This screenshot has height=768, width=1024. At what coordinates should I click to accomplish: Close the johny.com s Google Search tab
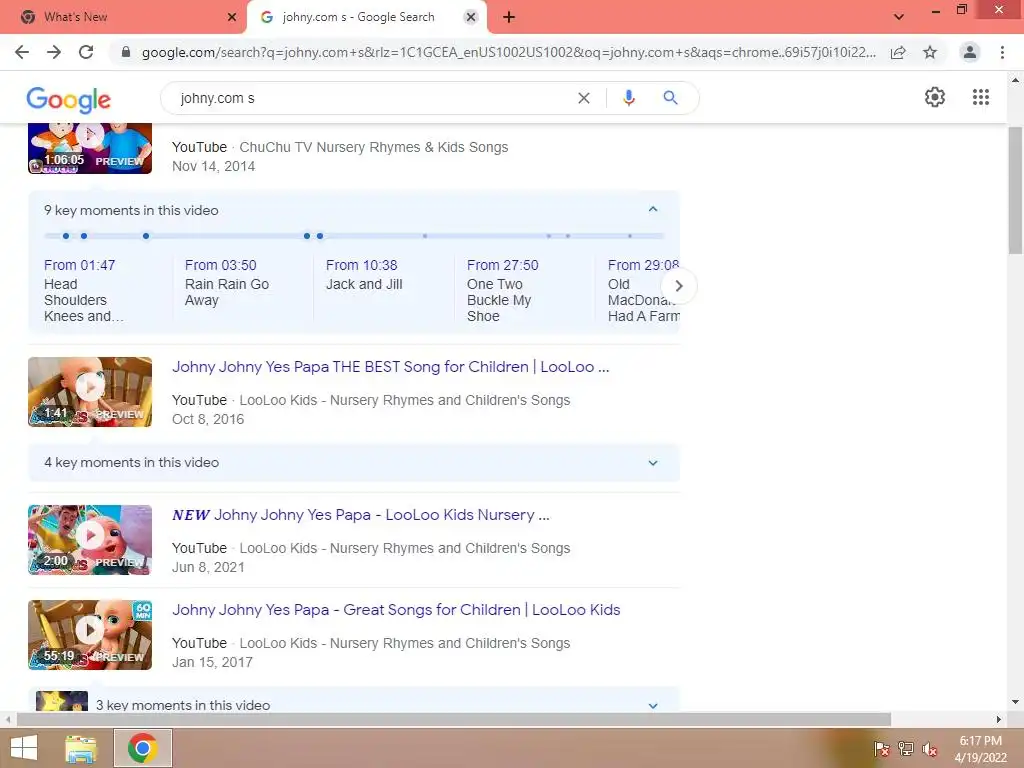pyautogui.click(x=470, y=17)
